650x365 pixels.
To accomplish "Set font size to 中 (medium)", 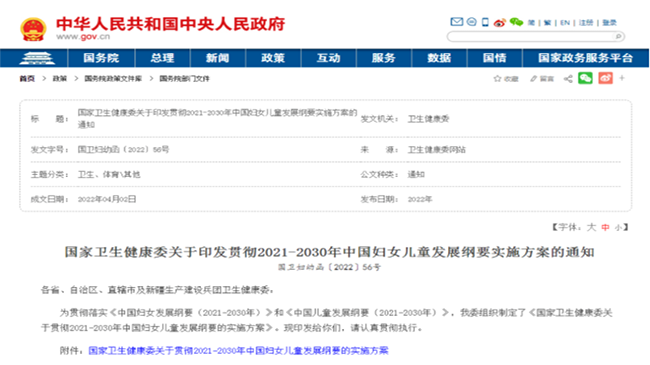I will pos(606,227).
